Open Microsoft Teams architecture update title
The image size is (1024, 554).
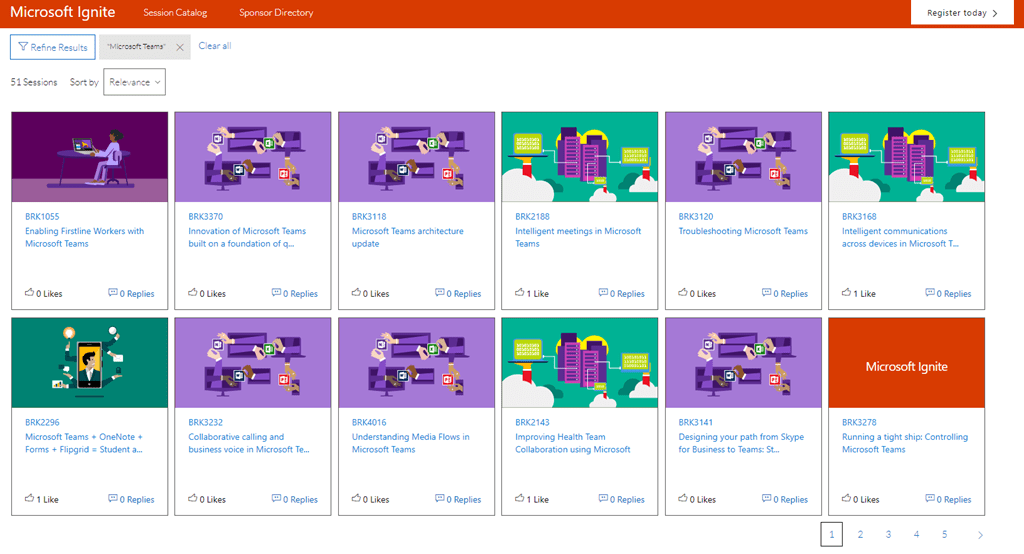(408, 237)
